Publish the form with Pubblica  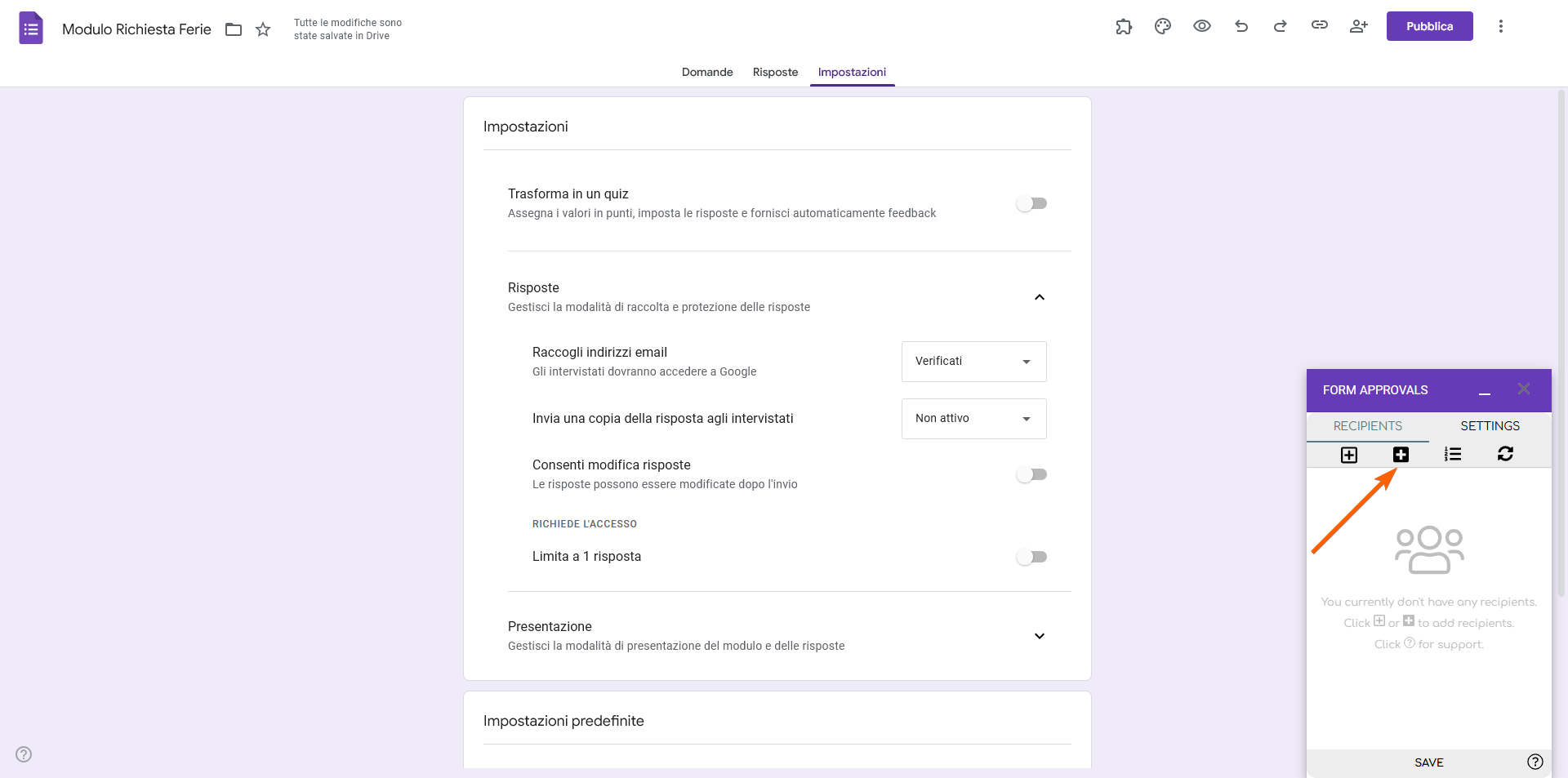click(x=1429, y=26)
